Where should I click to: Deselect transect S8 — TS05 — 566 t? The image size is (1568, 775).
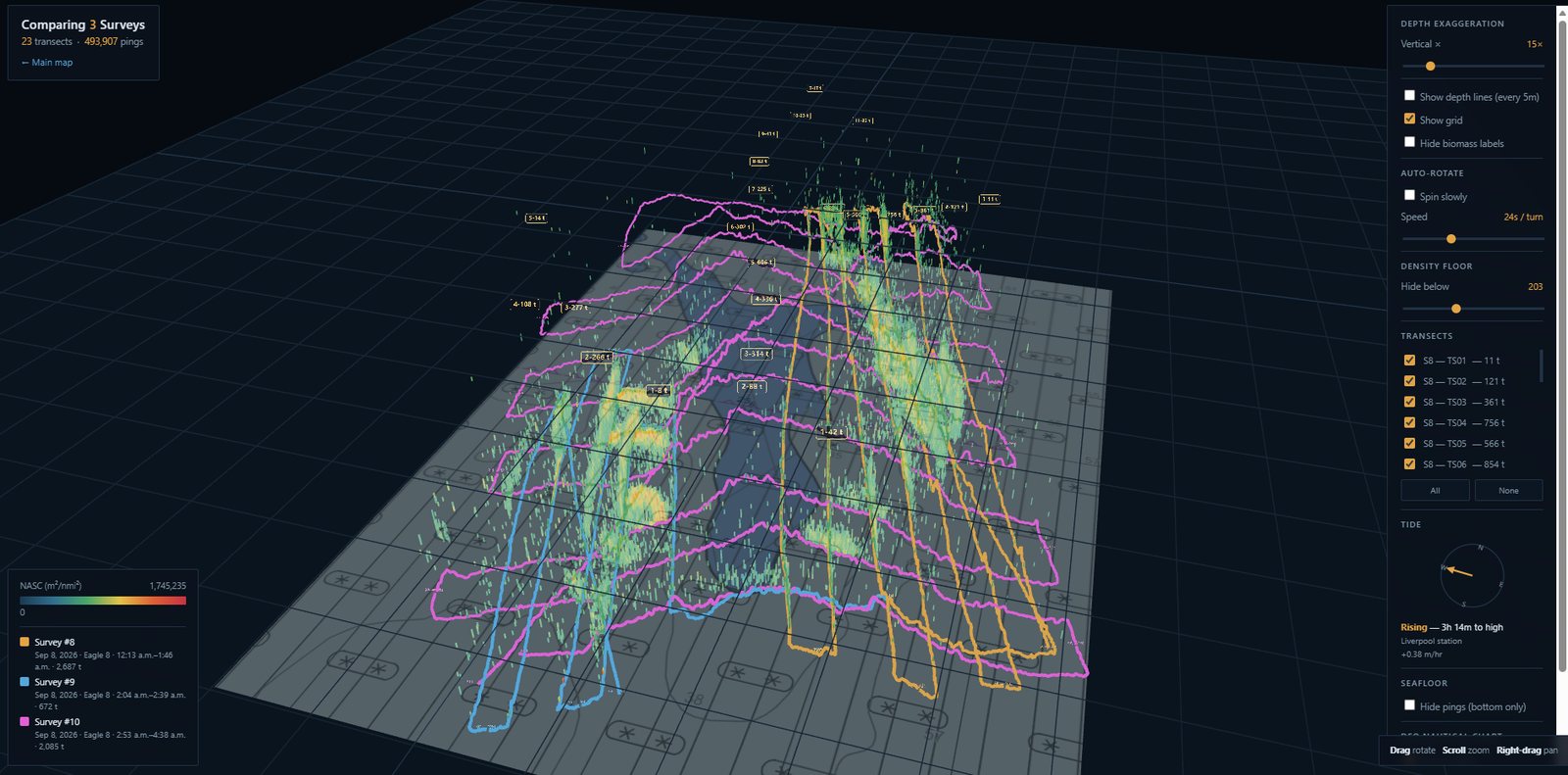click(x=1409, y=443)
